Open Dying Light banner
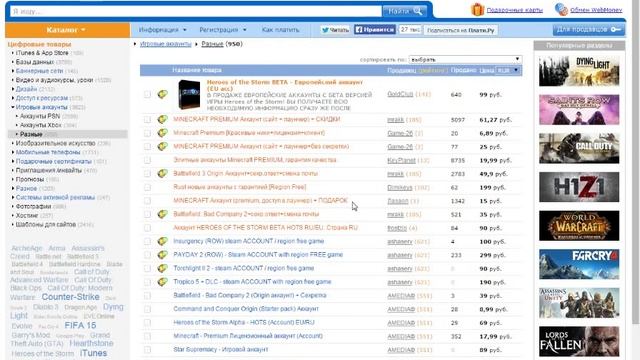Viewport: 640px width, 360px height. click(x=579, y=71)
